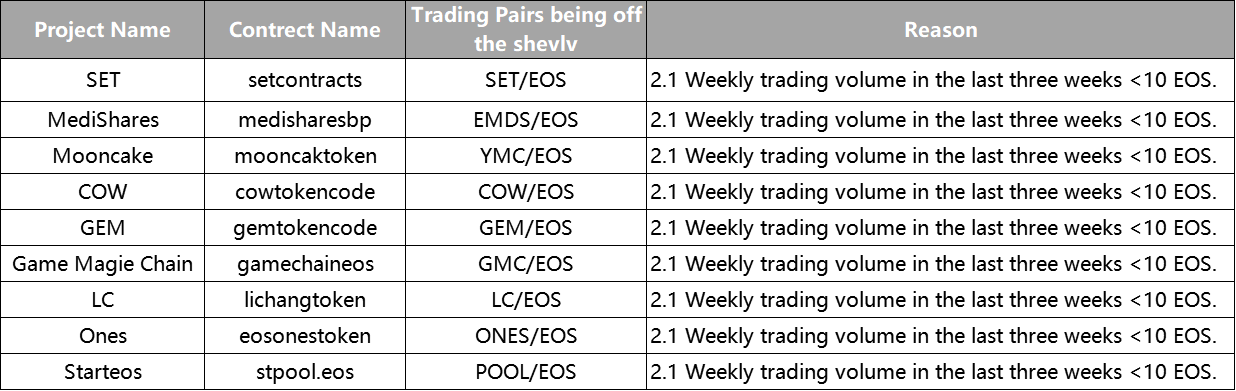Select the Ones project name cell

(x=102, y=335)
